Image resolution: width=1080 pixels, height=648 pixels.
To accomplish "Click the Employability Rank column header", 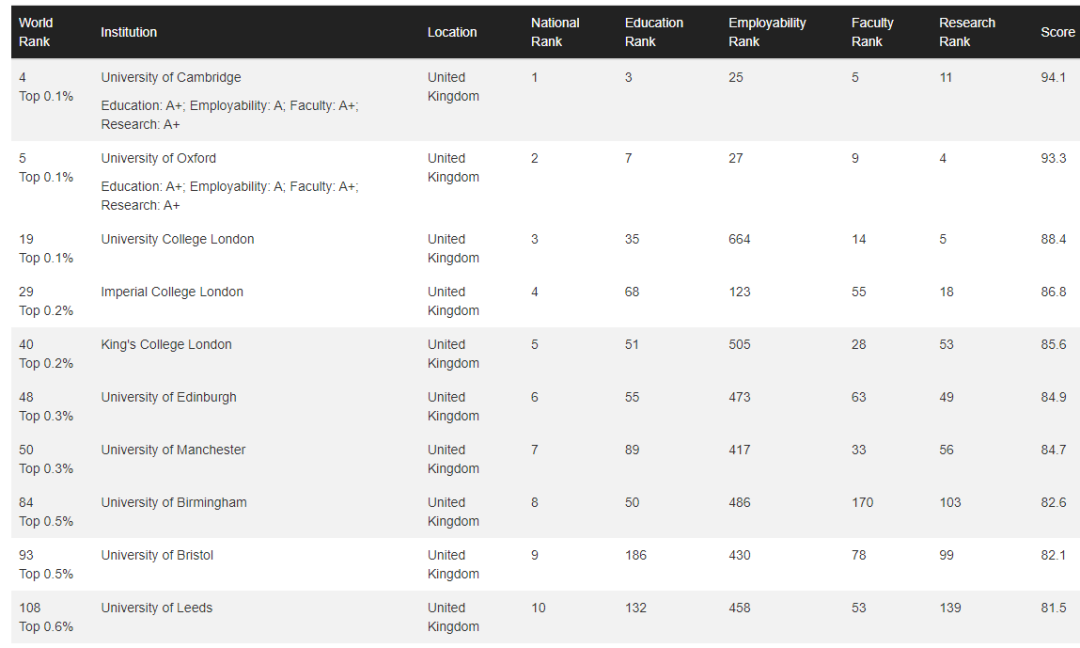I will (767, 32).
